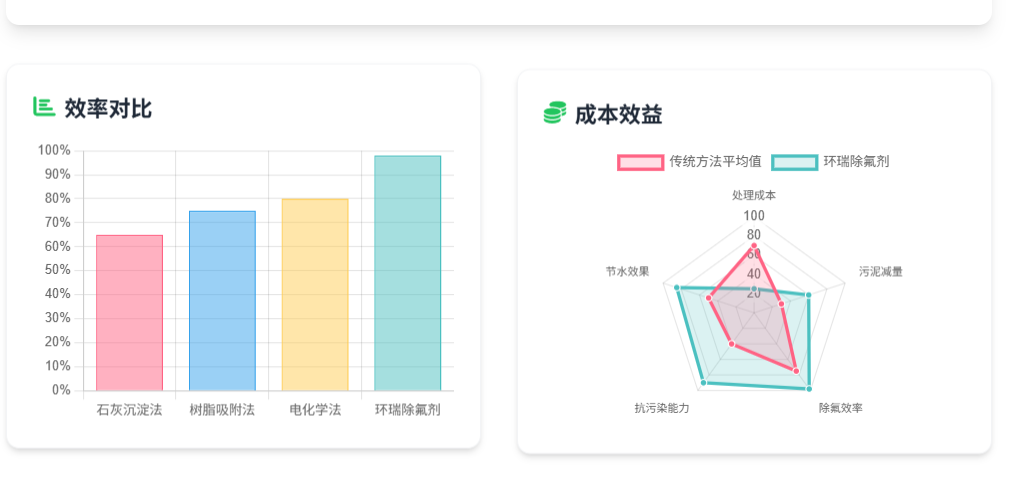1021x491 pixels.
Task: Click the coins icon beside 成本效益
Action: pyautogui.click(x=554, y=114)
